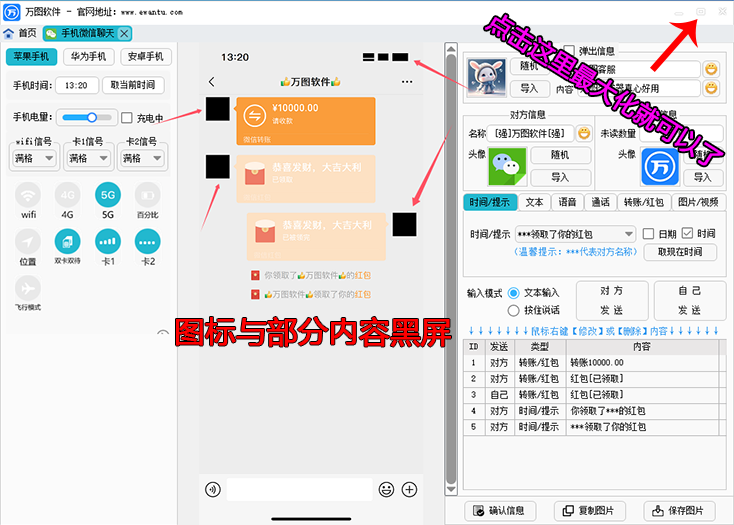Click the copy image button

591,510
